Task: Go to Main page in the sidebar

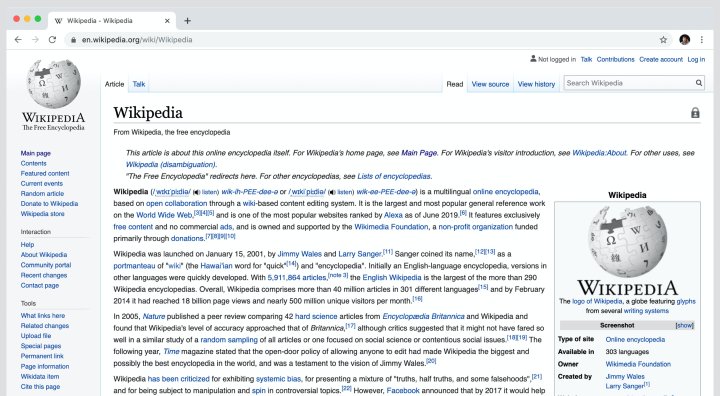Action: [35, 153]
